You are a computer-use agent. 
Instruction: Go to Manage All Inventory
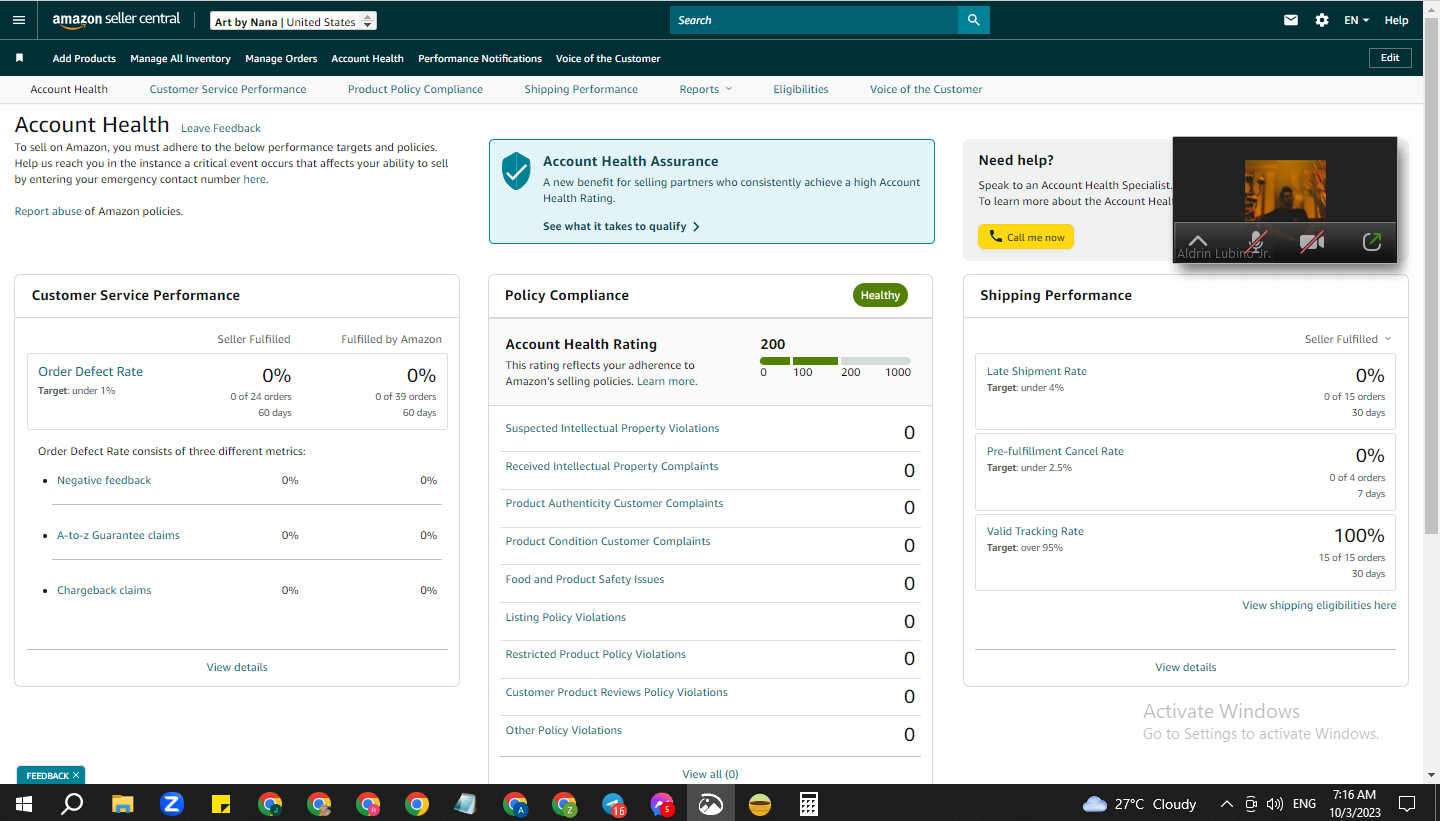pyautogui.click(x=180, y=58)
